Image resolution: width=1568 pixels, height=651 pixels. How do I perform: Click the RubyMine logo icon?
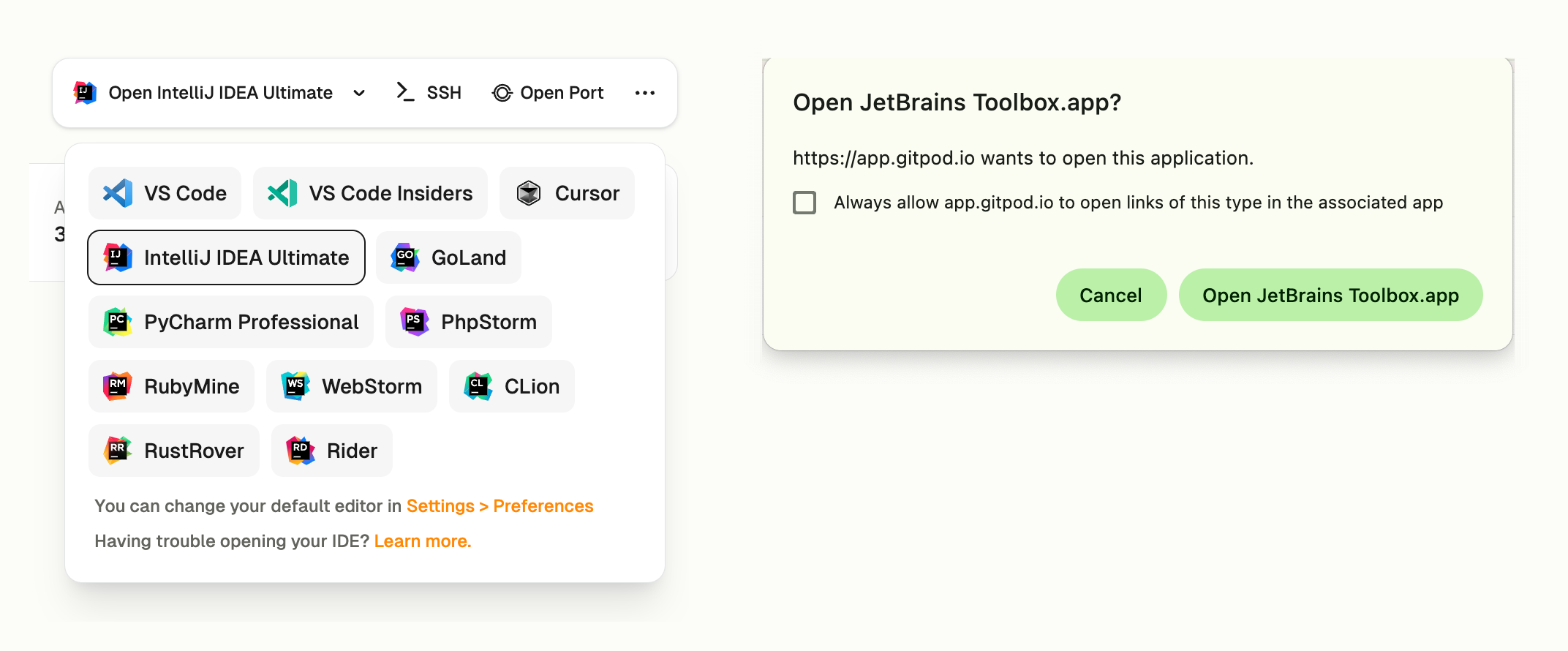(118, 386)
